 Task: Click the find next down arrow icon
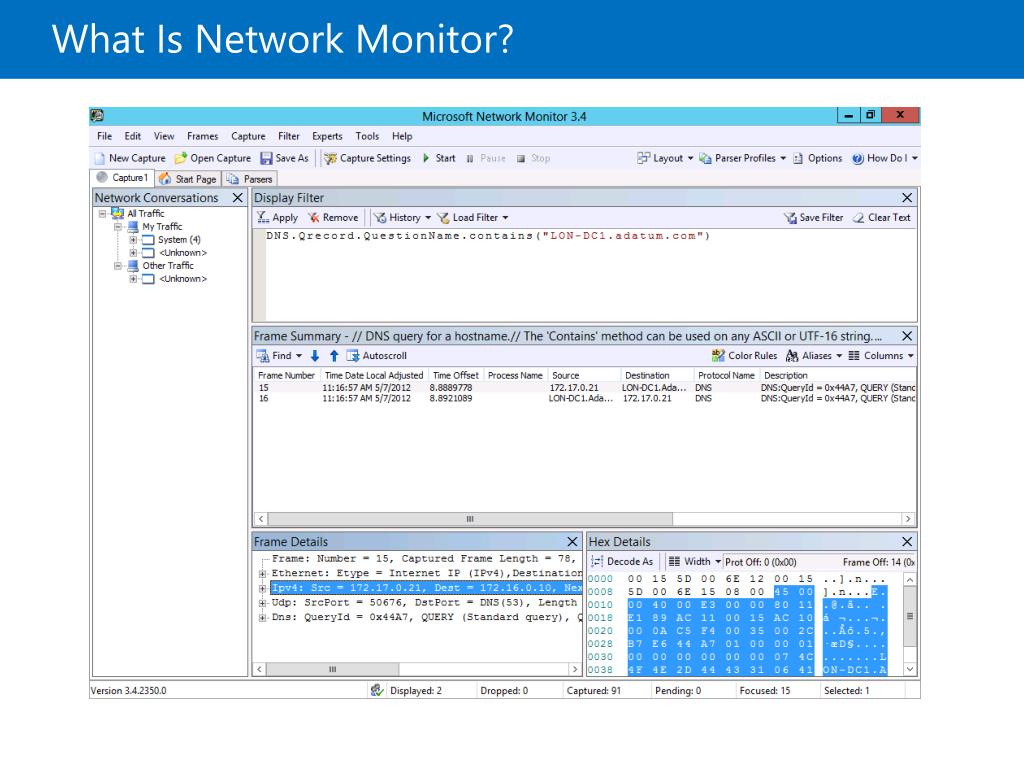315,355
